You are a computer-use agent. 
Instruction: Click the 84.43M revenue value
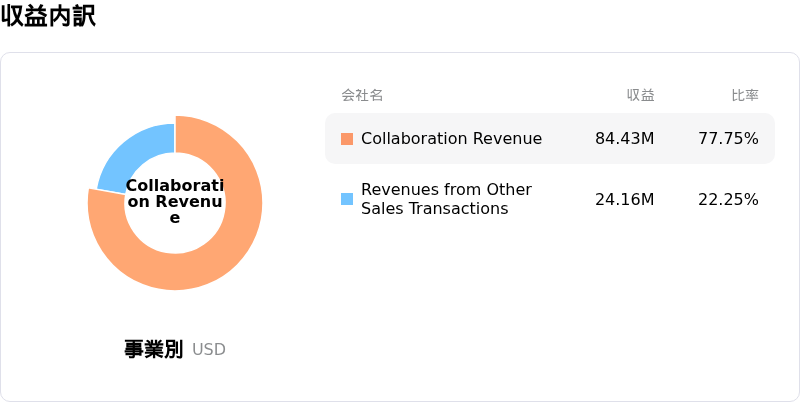(x=624, y=139)
